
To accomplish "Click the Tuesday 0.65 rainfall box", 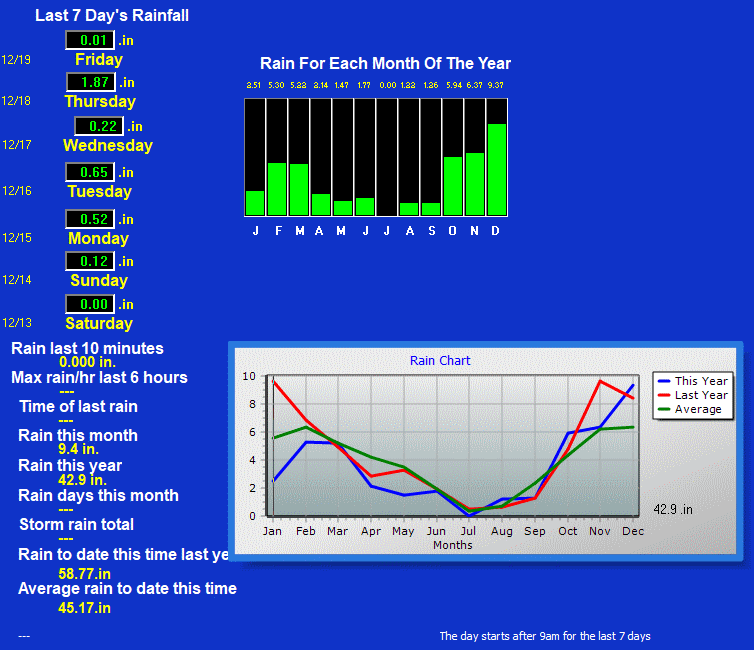I will tap(91, 172).
